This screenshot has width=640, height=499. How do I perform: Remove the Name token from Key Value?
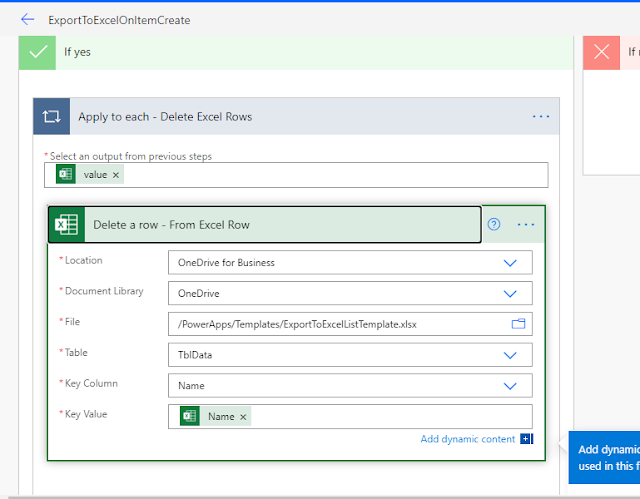[x=243, y=417]
